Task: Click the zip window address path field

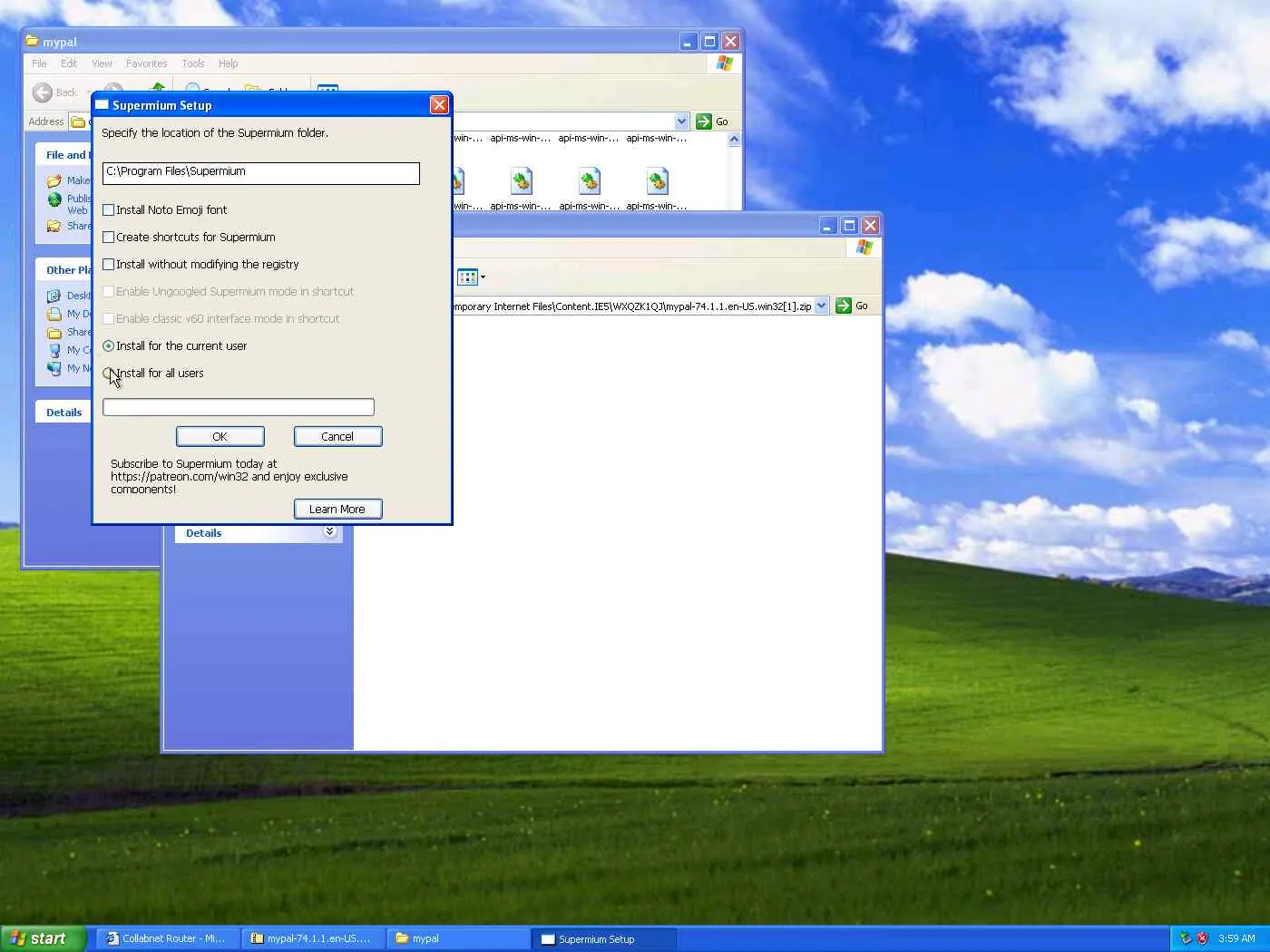Action: point(632,306)
